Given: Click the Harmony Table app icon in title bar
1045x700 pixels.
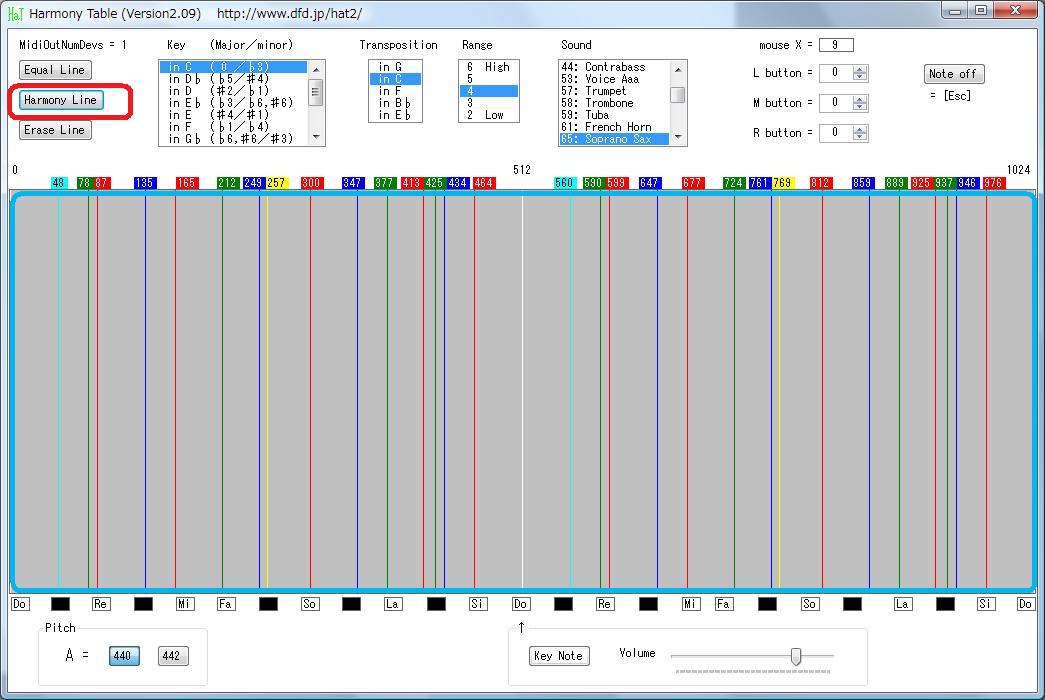Looking at the screenshot, I should pyautogui.click(x=15, y=13).
